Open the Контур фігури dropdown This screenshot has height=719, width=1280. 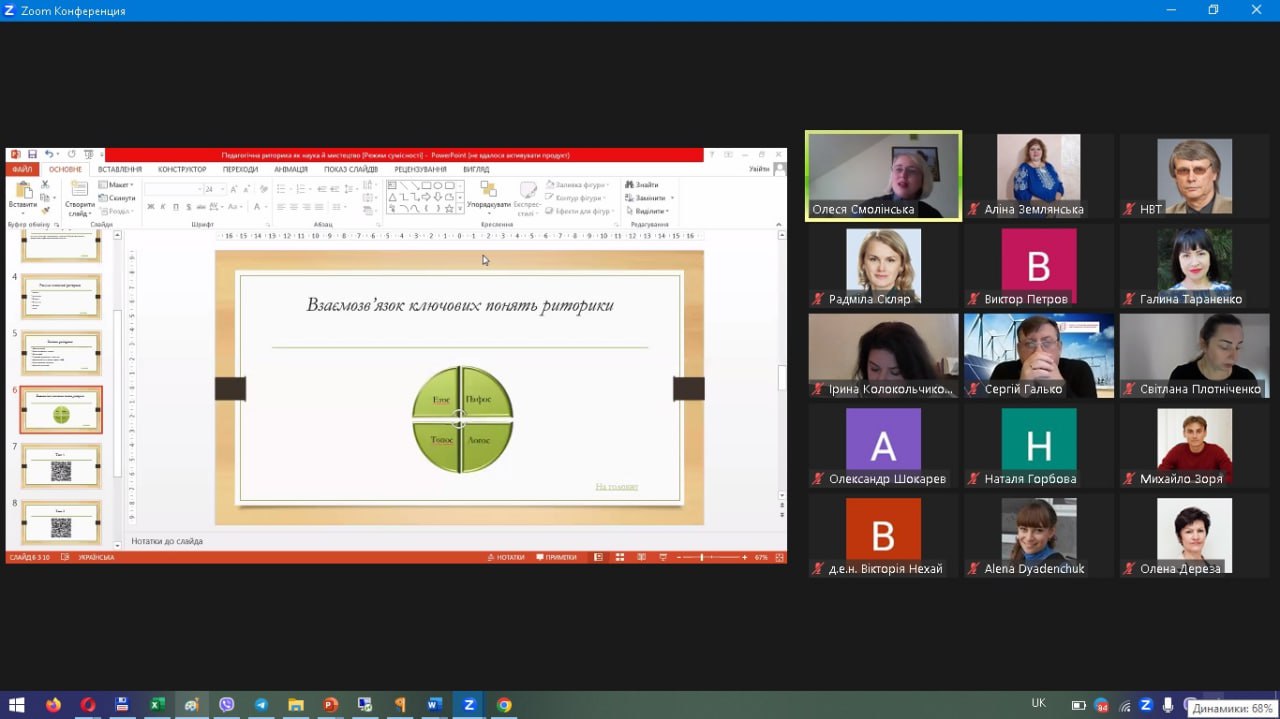(577, 198)
